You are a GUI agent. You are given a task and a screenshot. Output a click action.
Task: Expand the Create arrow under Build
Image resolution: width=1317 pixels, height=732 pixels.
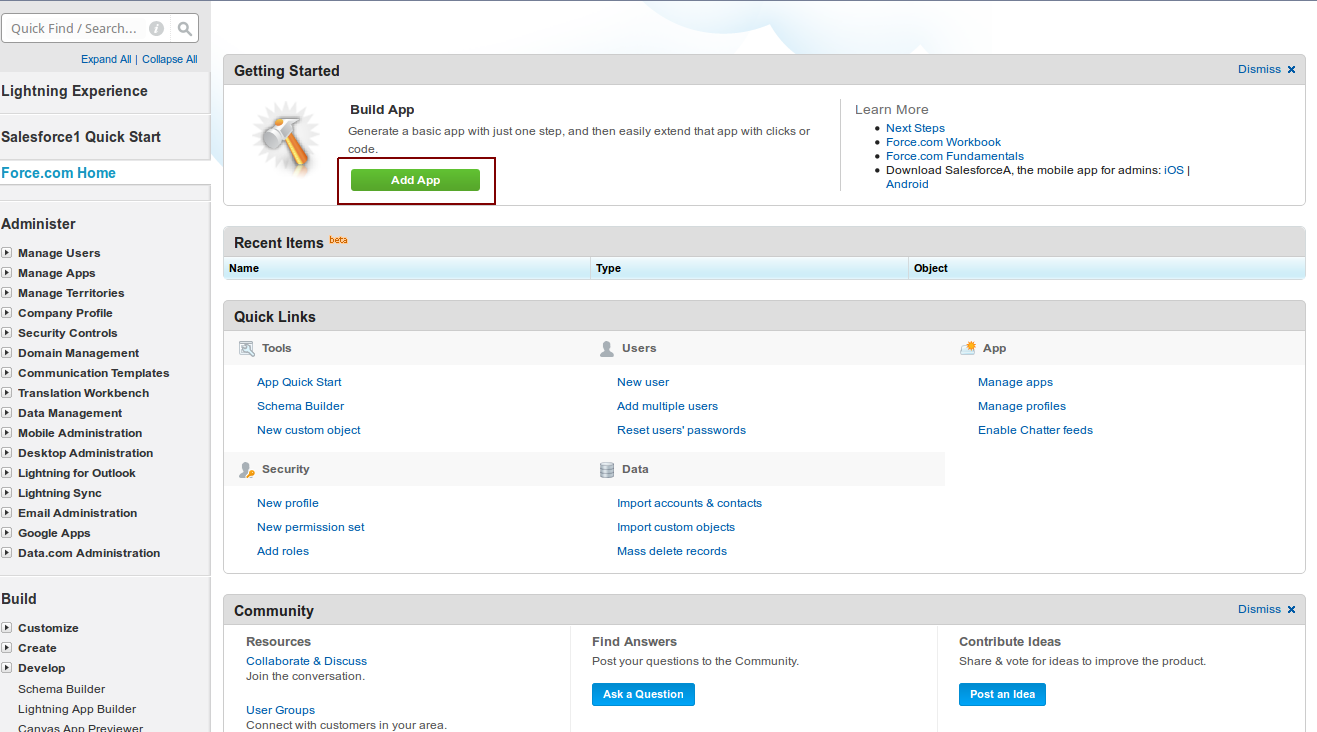coord(7,648)
